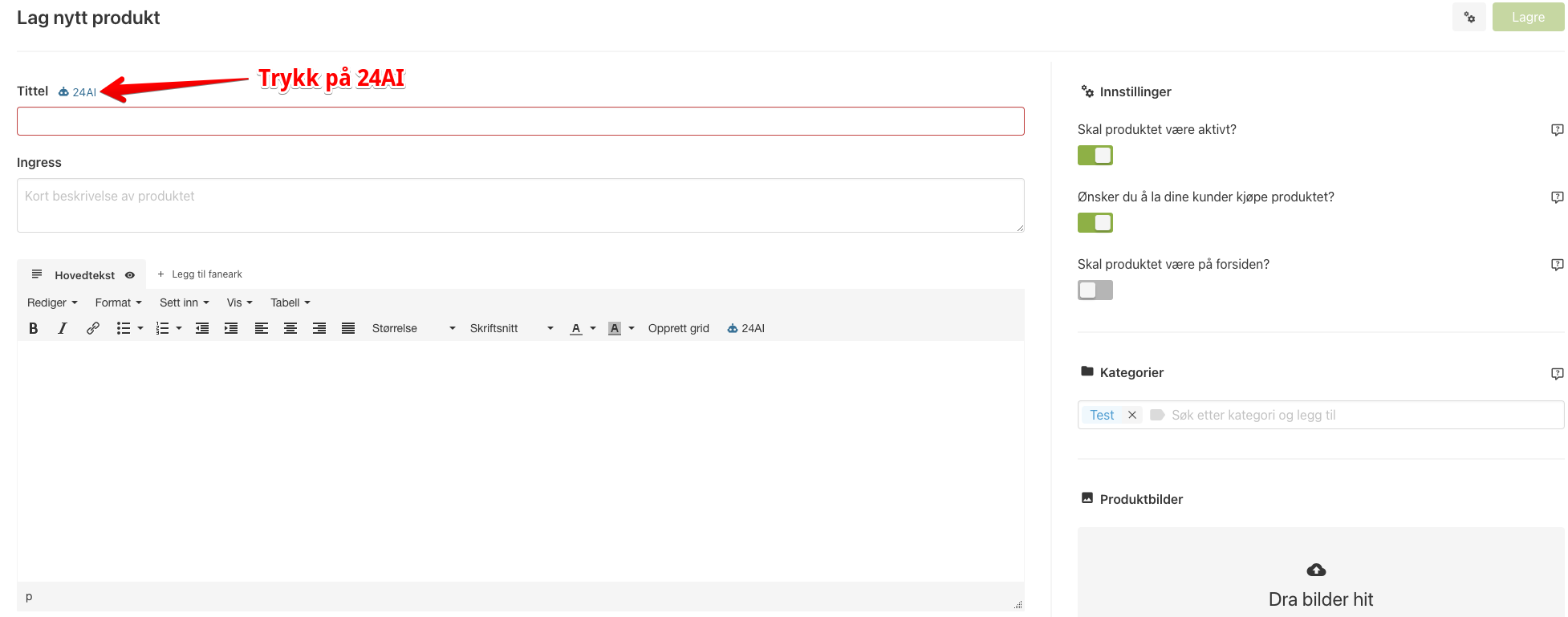Click the background color A icon
Screen dimensions: 1568x617
[x=615, y=328]
